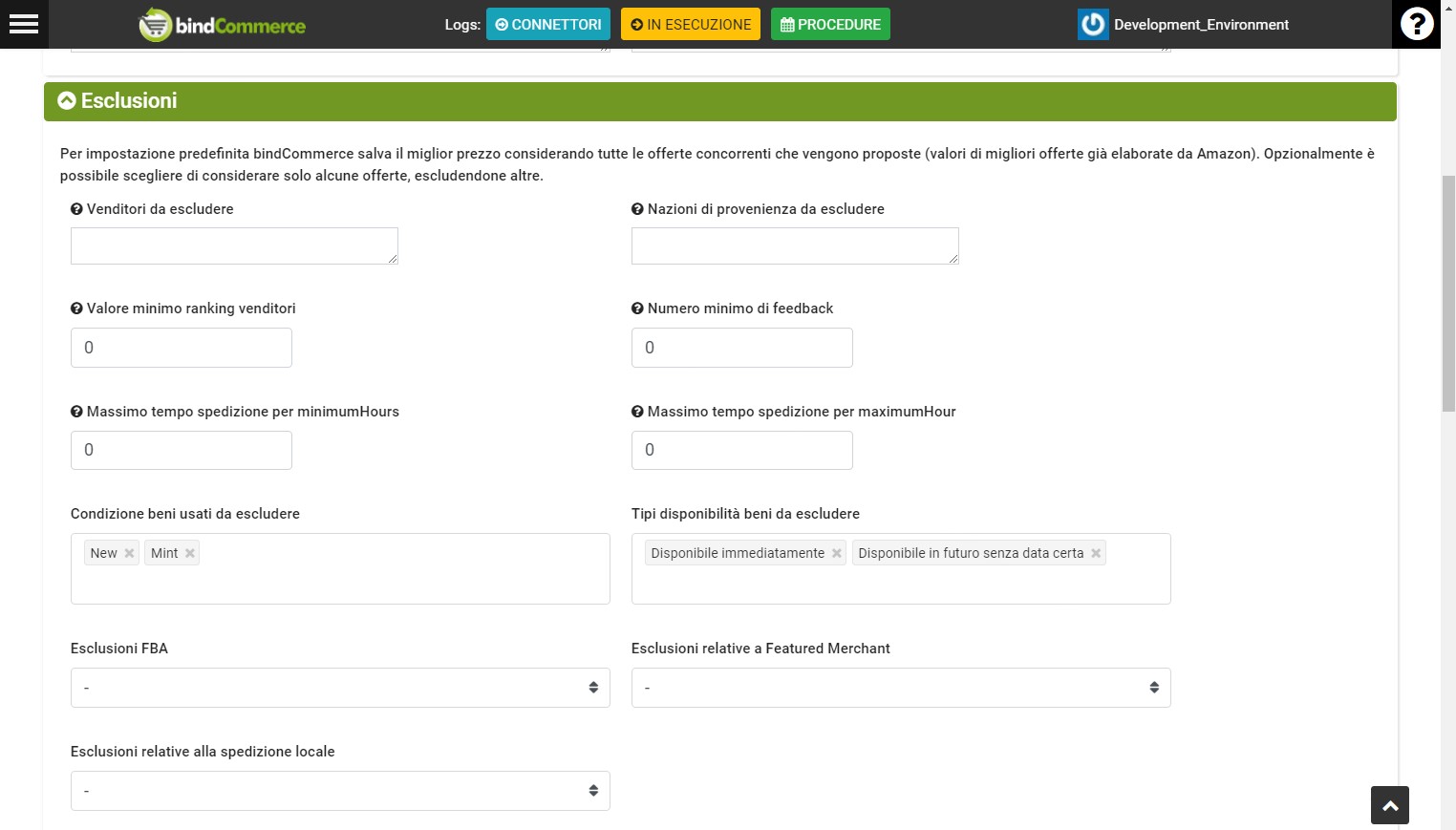Open the CONNETTORI logs view

[547, 24]
